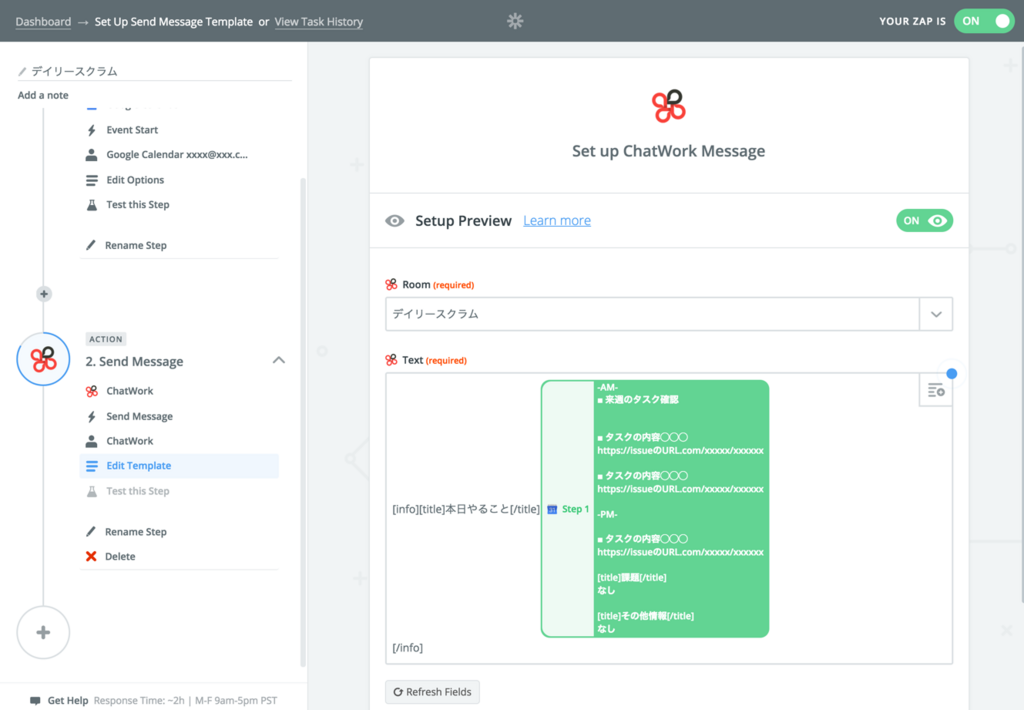Click ChatWork logo above setup title

pos(669,106)
